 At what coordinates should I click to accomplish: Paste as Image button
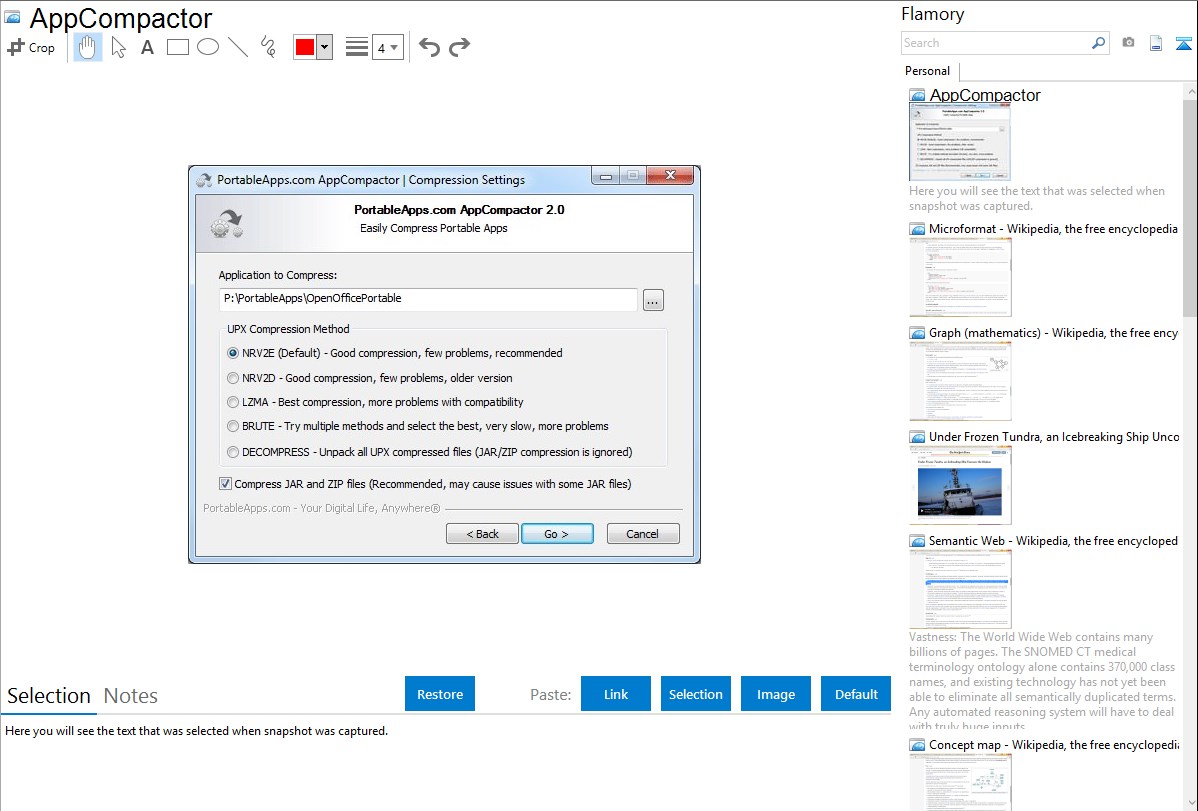(x=776, y=694)
